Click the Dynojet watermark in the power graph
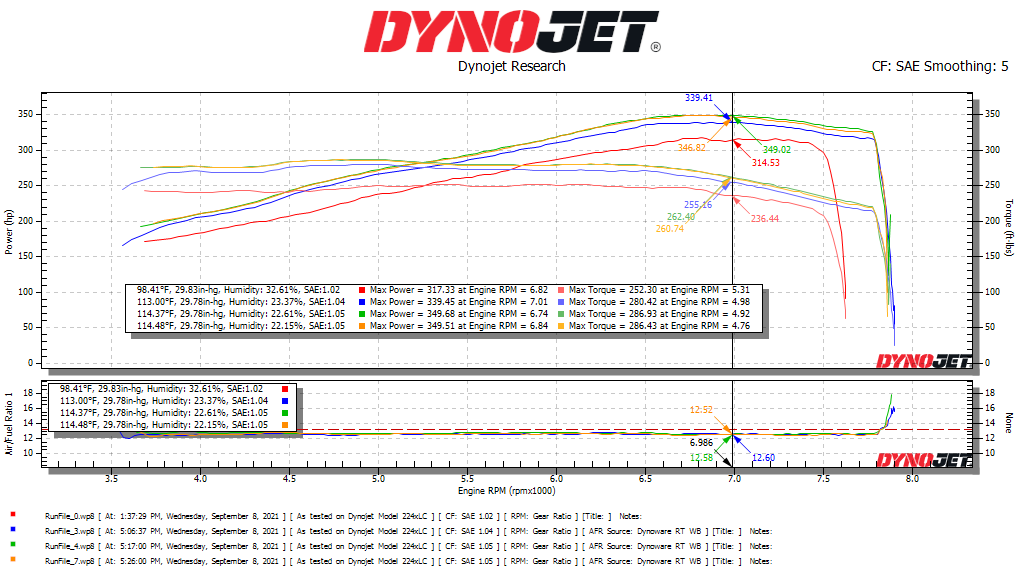The height and width of the screenshot is (576, 1024). 923,362
